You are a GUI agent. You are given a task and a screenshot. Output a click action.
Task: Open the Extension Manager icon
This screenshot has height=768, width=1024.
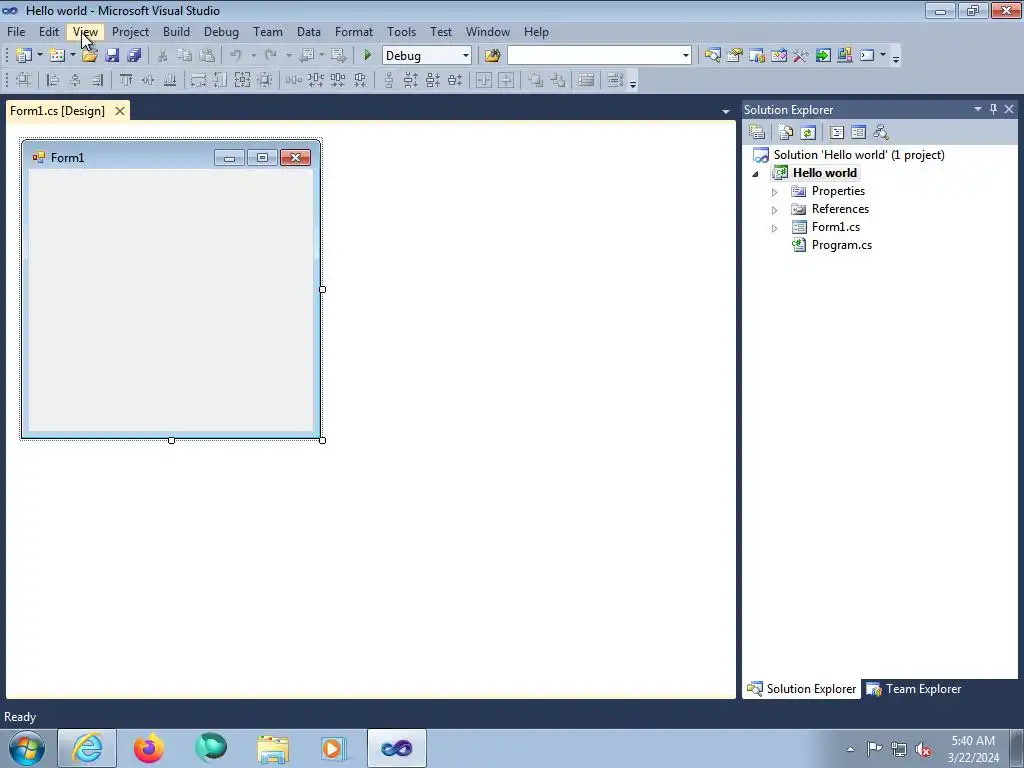[844, 56]
